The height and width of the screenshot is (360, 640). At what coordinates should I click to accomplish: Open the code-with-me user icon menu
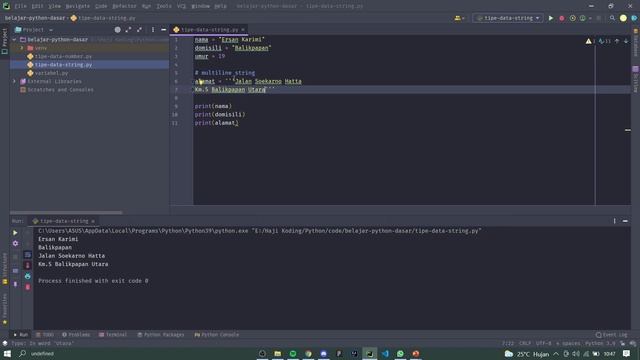coord(459,18)
